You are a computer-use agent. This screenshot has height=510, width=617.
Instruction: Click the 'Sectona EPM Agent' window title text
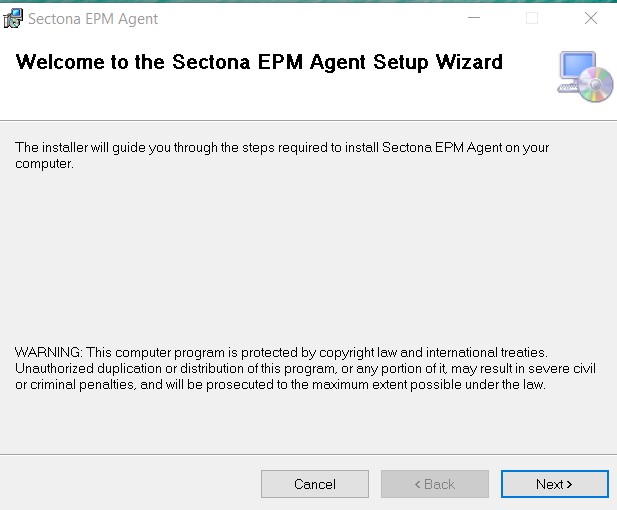(x=93, y=19)
